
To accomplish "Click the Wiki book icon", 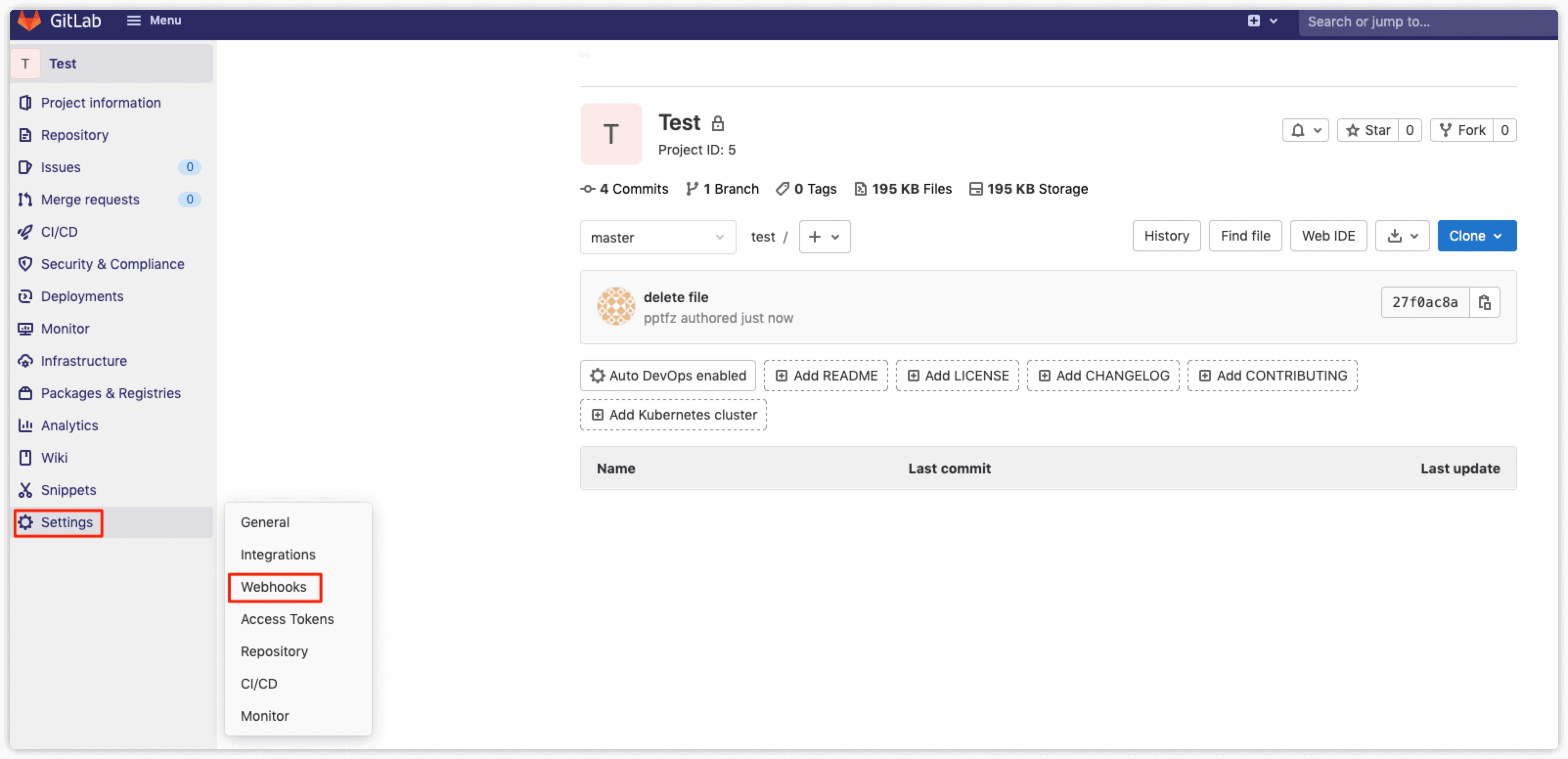I will tap(25, 457).
